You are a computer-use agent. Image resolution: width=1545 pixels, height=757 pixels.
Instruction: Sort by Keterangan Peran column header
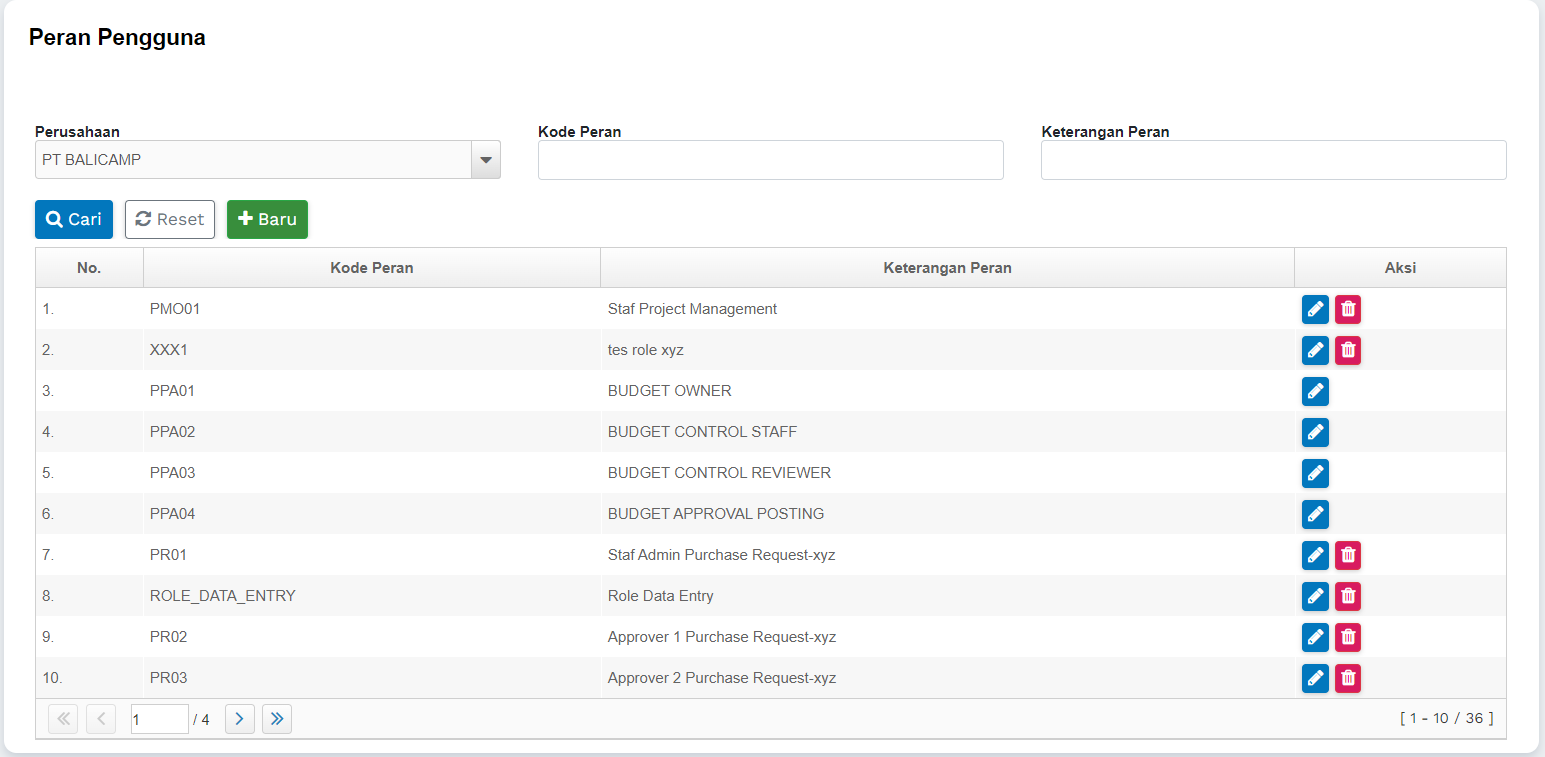click(x=946, y=268)
